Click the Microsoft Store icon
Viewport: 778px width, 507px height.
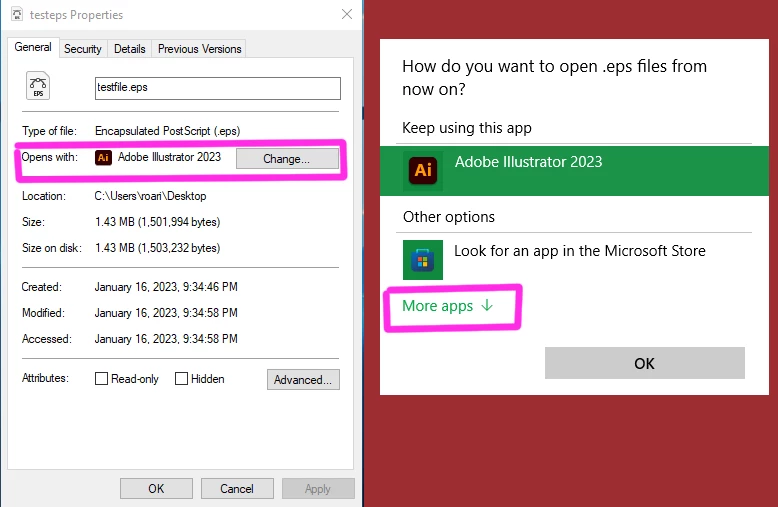pyautogui.click(x=423, y=260)
